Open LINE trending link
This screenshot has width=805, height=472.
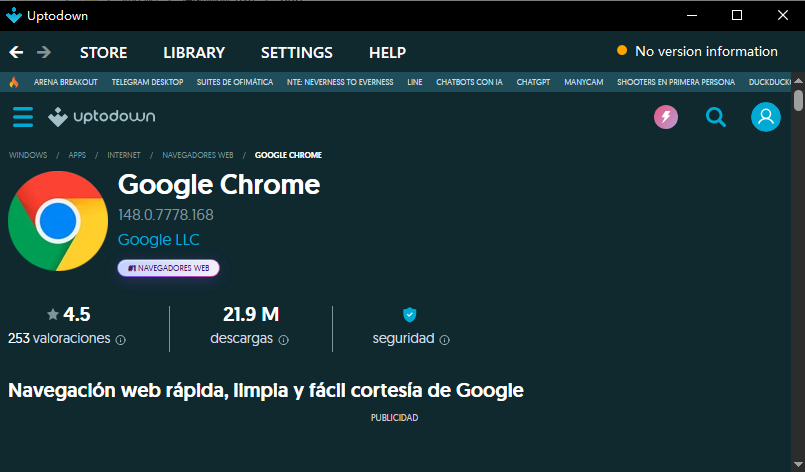click(x=415, y=82)
